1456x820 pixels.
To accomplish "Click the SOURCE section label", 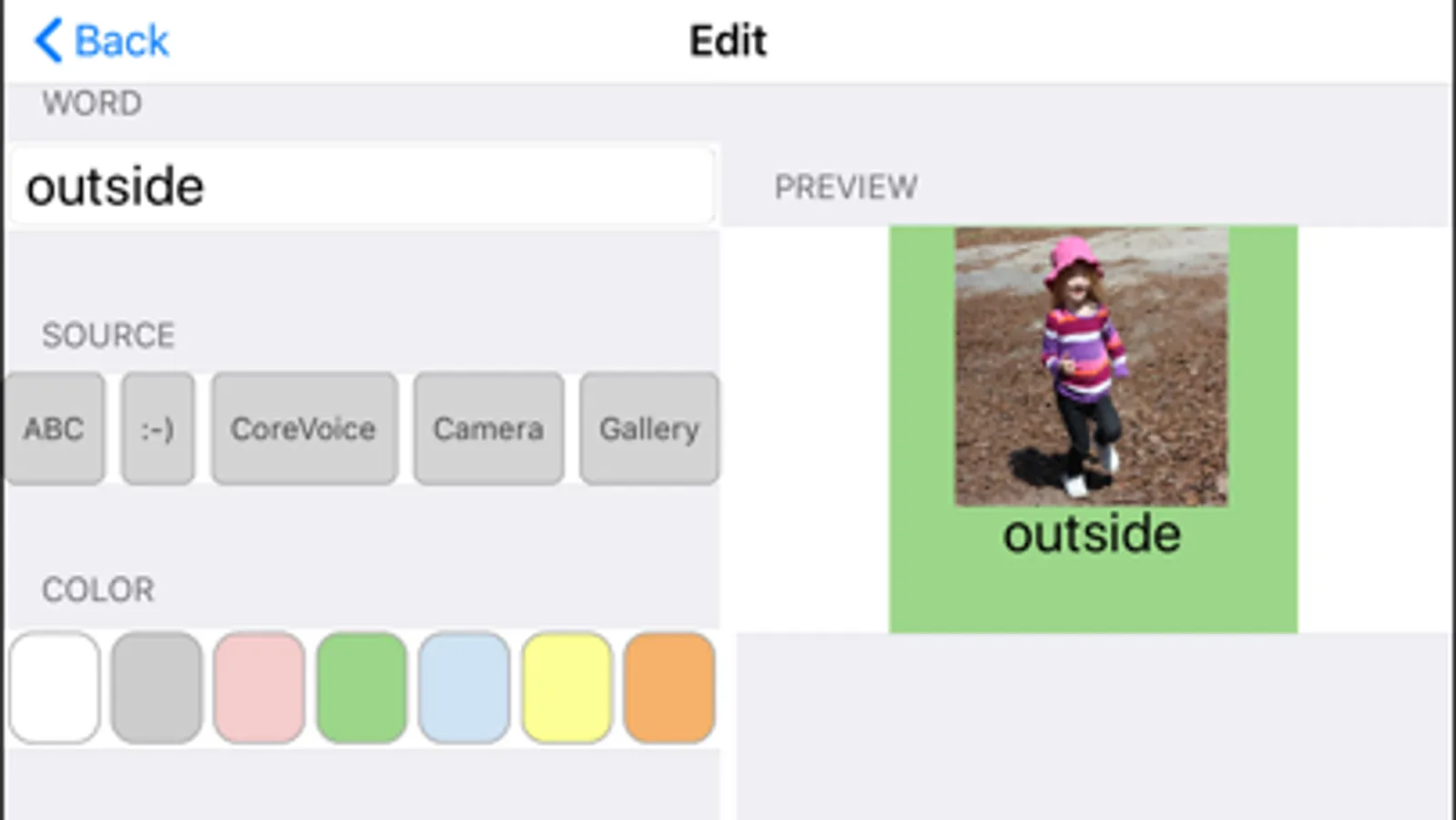I will pos(107,335).
